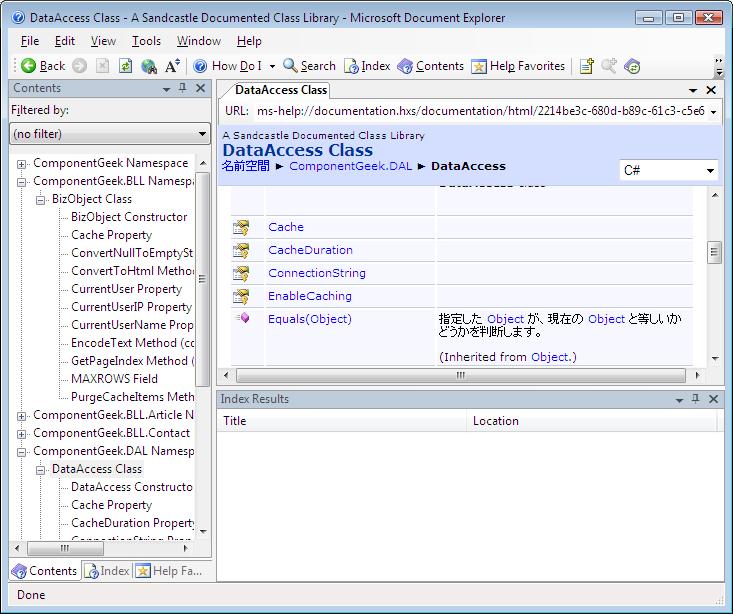
Task: Open the URL address dropdown arrow
Action: (713, 112)
